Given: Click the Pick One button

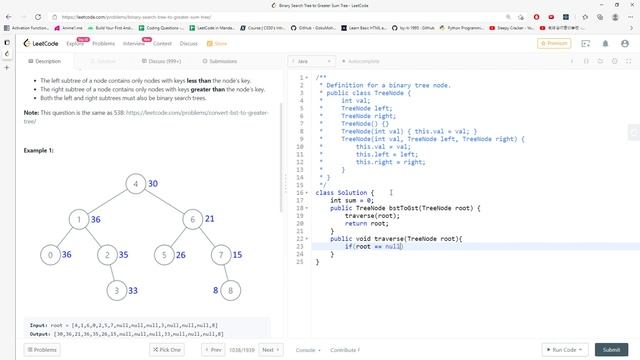Looking at the screenshot, I should (x=167, y=350).
